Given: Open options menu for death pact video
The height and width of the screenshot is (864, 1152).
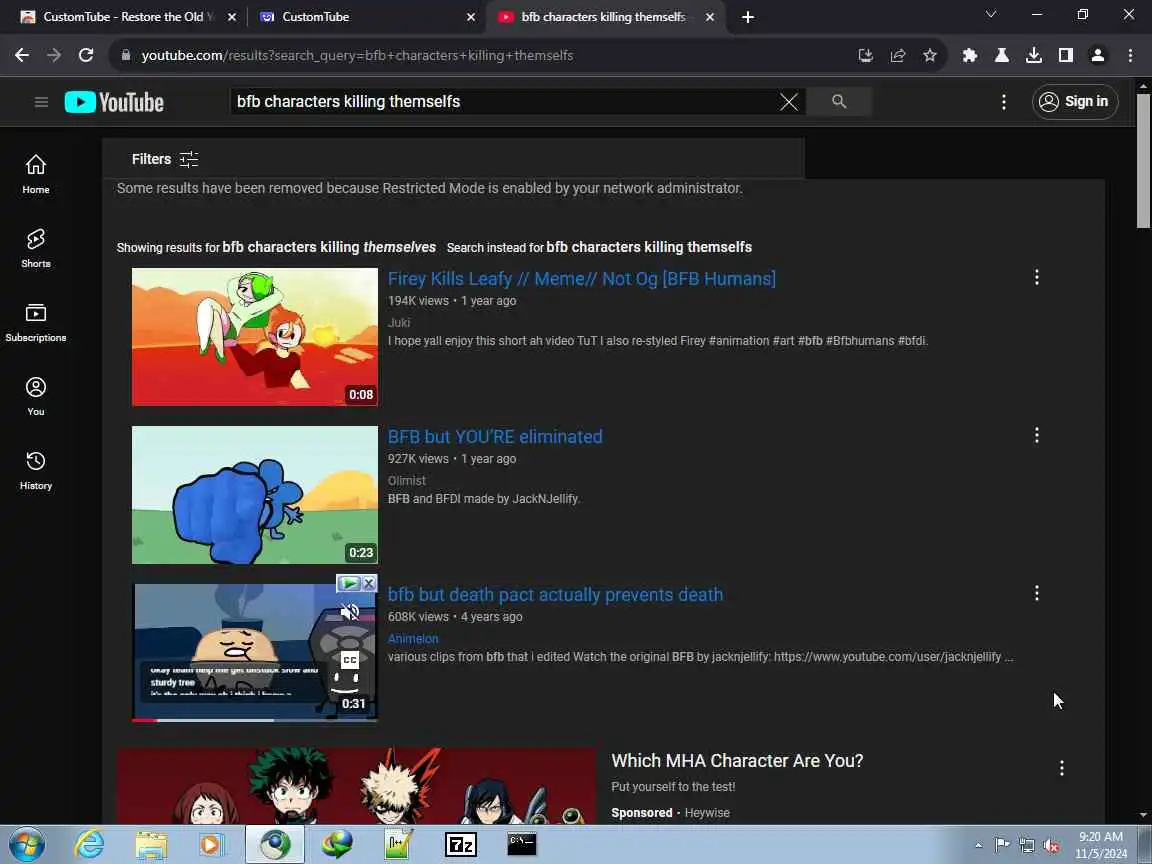Looking at the screenshot, I should tap(1037, 593).
